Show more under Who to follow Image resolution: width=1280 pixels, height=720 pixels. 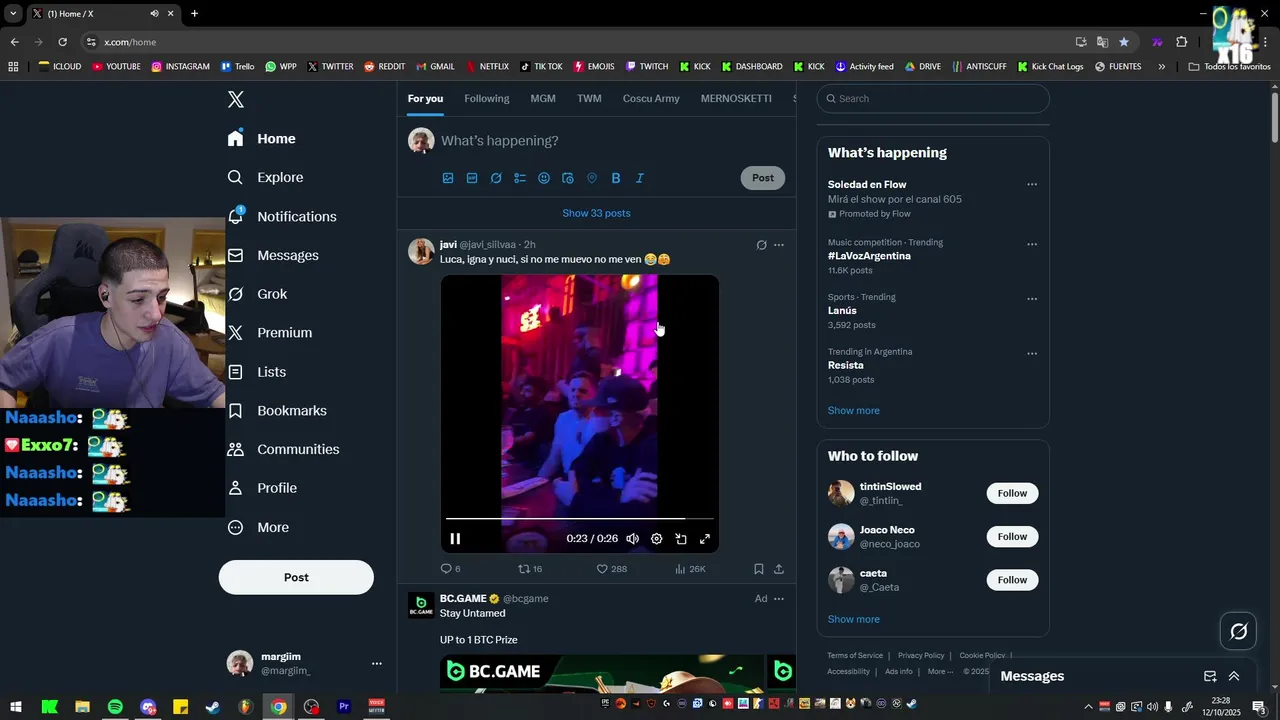click(x=854, y=619)
